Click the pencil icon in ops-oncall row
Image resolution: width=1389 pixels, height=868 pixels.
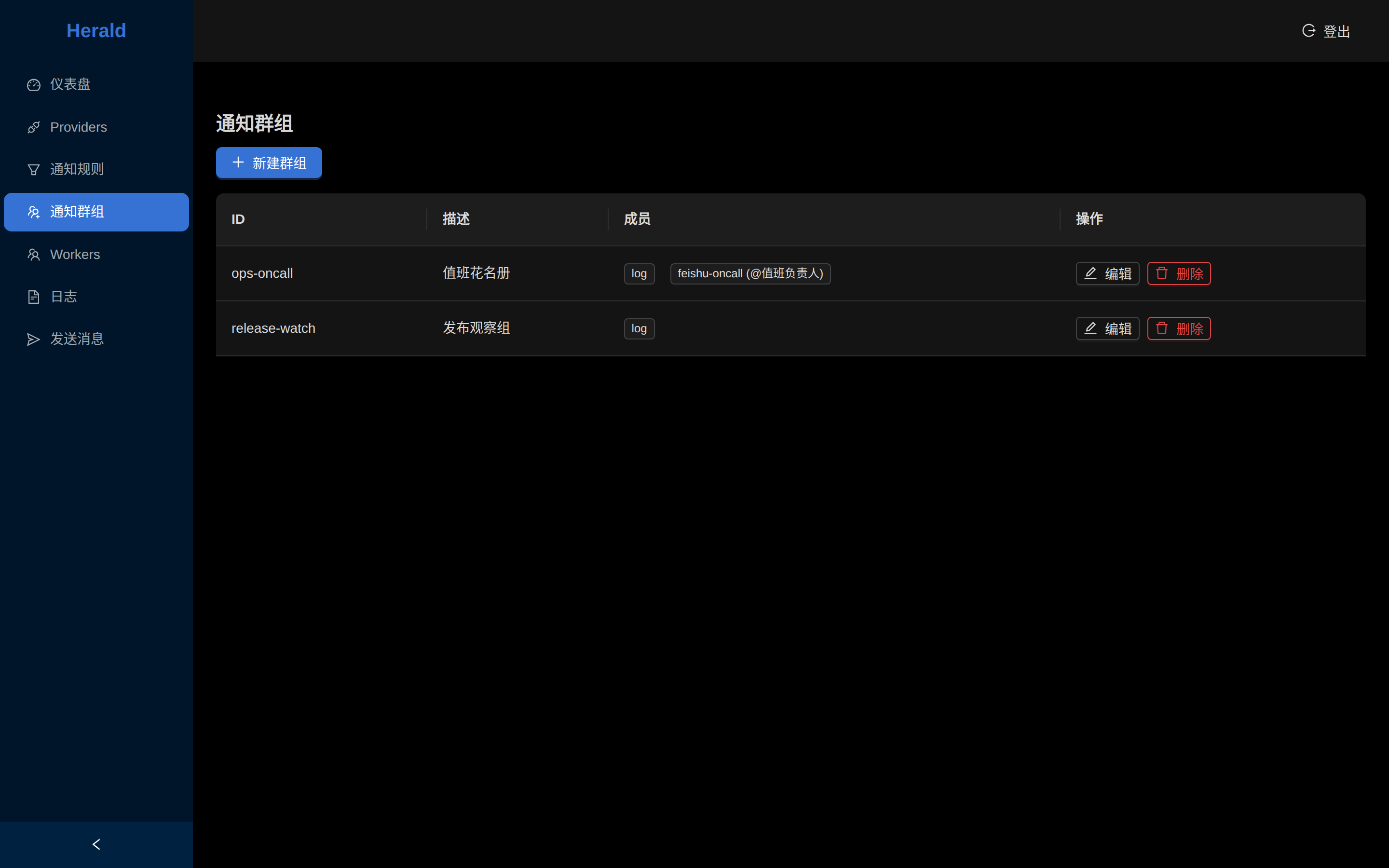[x=1090, y=273]
